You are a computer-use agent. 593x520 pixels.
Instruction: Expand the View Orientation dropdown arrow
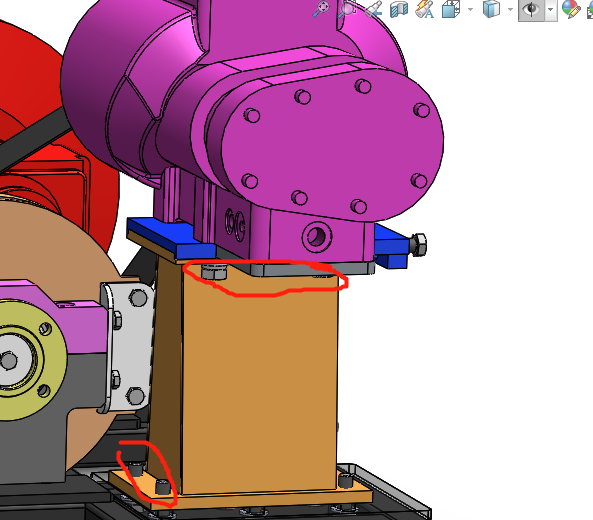coord(470,9)
